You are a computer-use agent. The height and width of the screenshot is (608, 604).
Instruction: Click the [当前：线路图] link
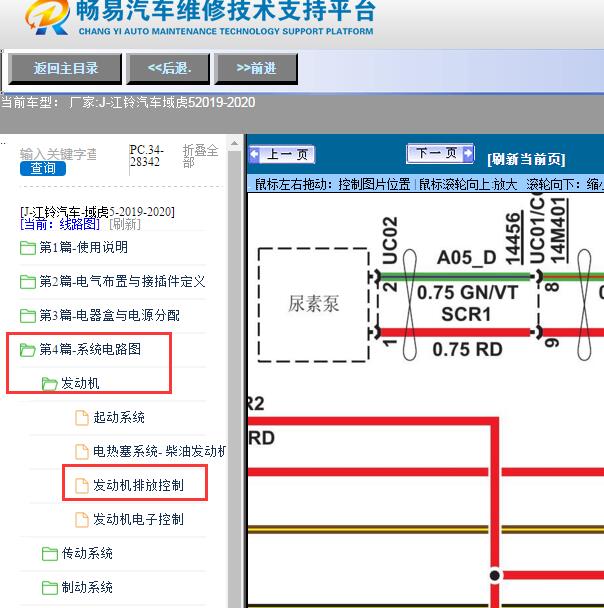[x=60, y=224]
